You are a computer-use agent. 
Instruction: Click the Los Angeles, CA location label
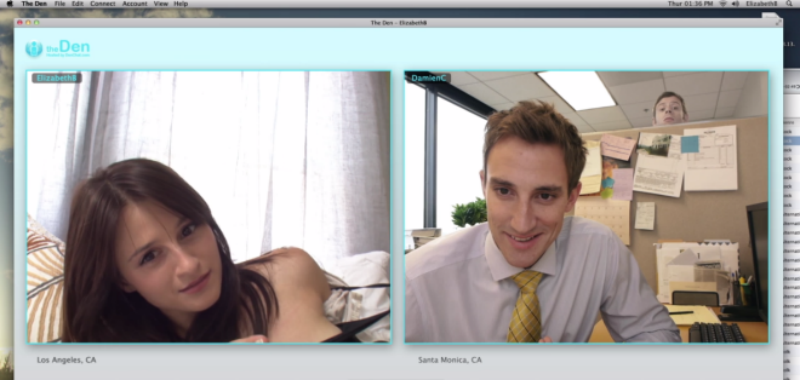[x=66, y=360]
